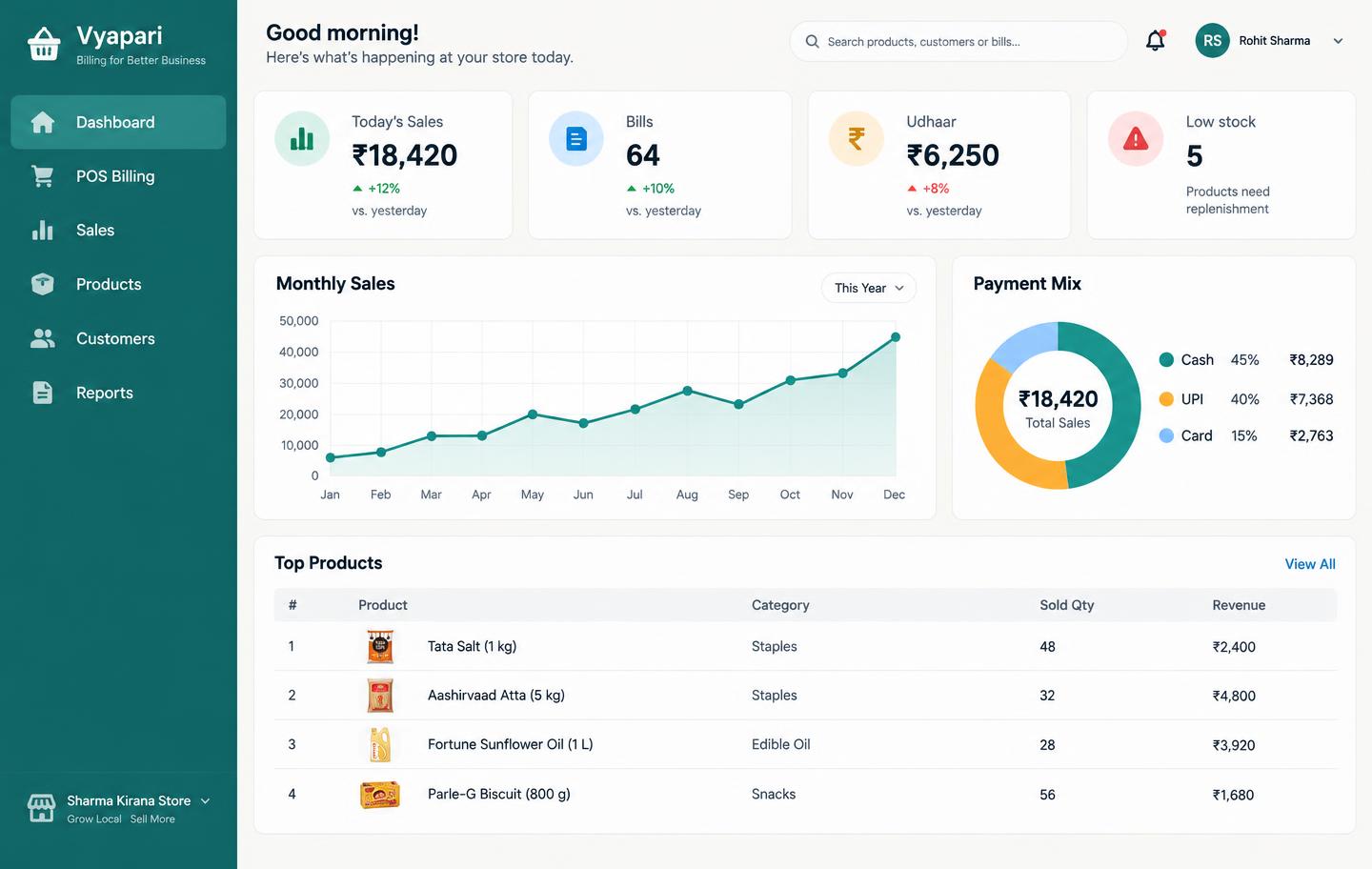
Task: Open notifications via the bell icon
Action: pos(1156,41)
